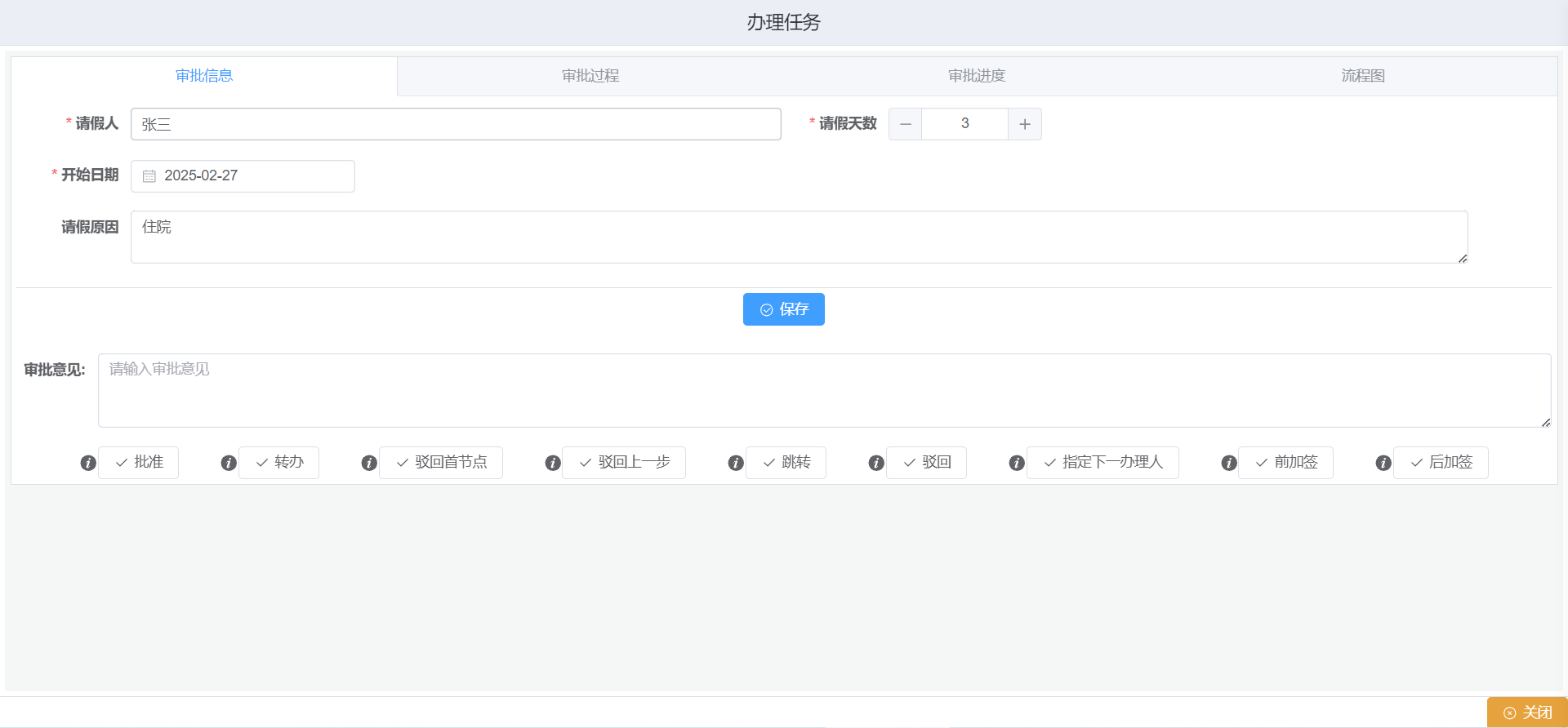This screenshot has width=1568, height=728.
Task: Open the 流程图 tab
Action: [x=1363, y=76]
